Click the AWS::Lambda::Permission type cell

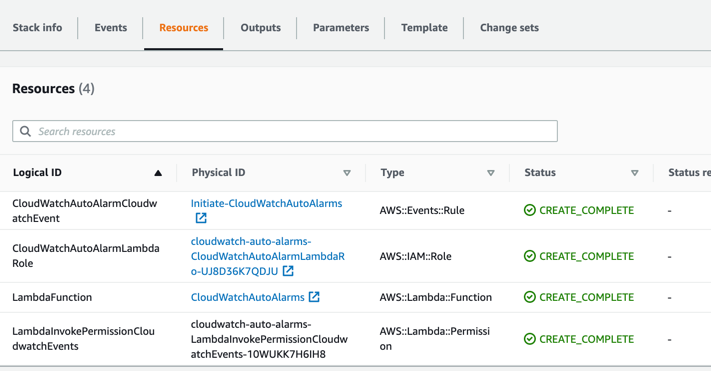pos(435,338)
